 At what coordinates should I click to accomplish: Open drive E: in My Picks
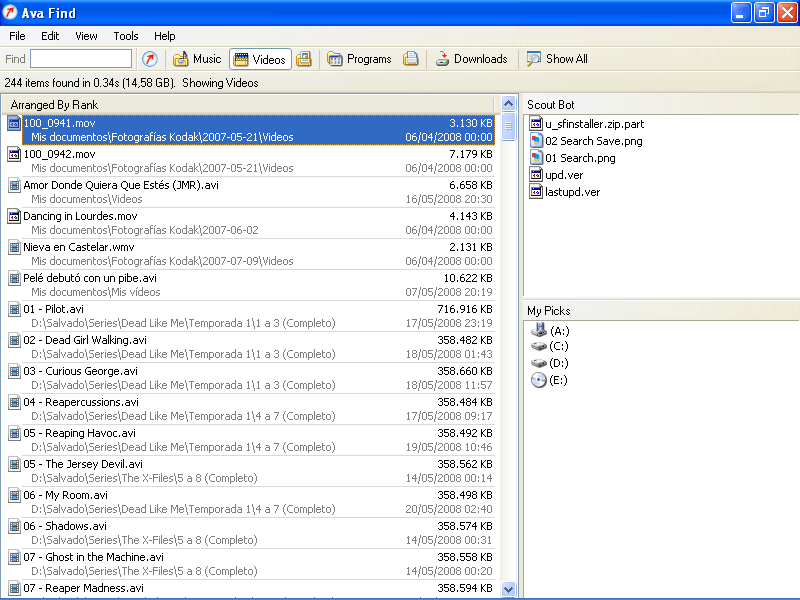click(559, 380)
